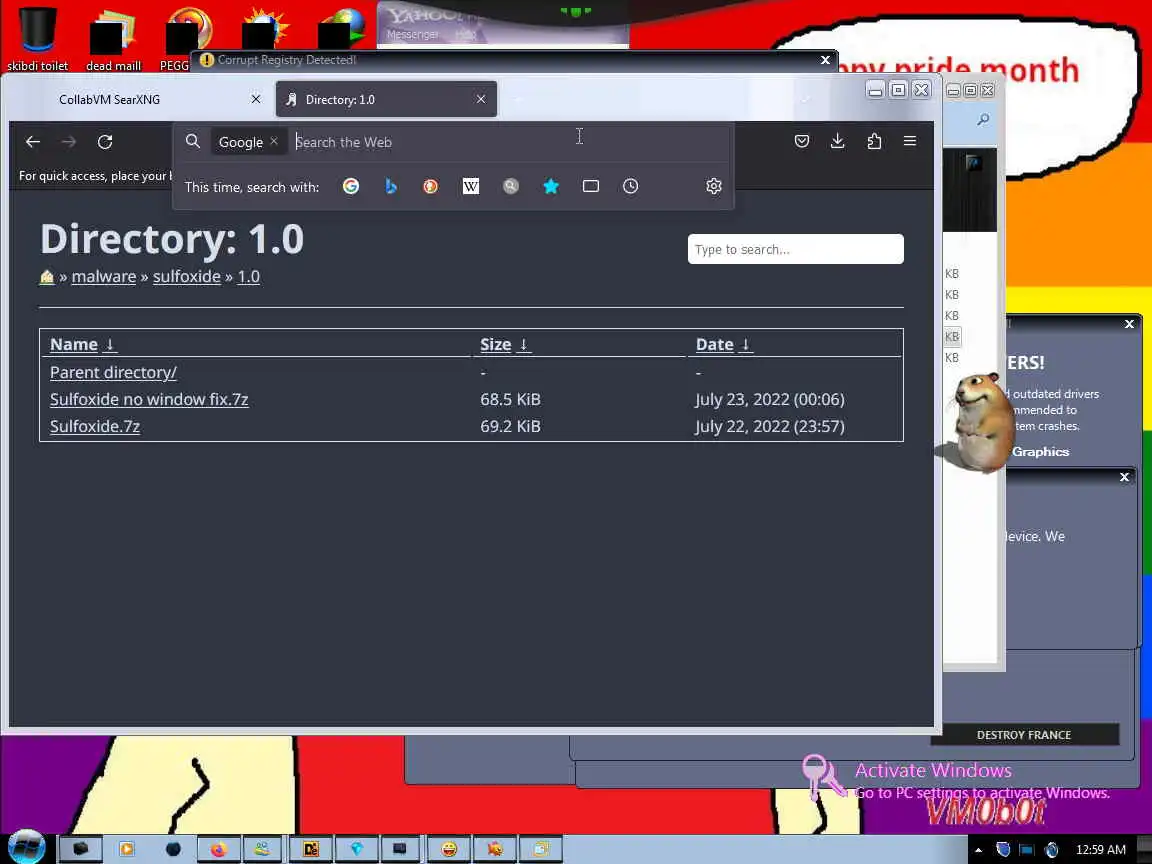Open the Extensions puzzle icon
The width and height of the screenshot is (1152, 864).
874,141
